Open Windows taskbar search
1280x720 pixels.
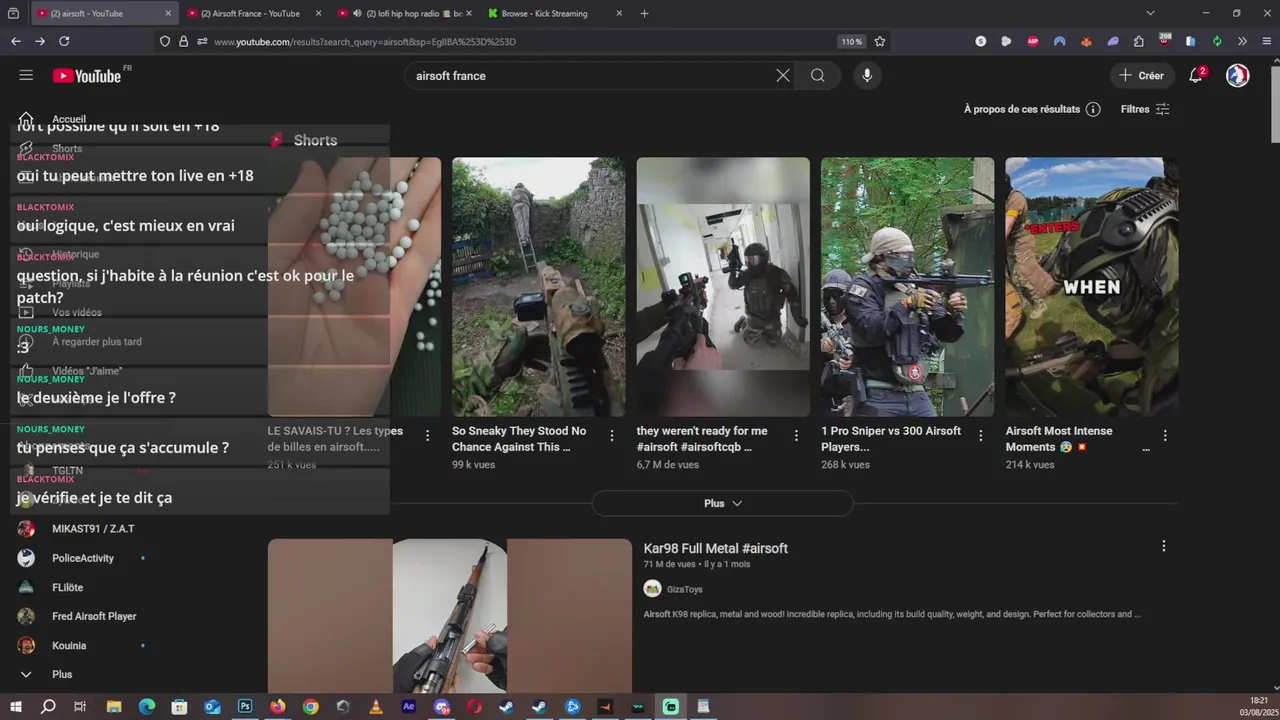(48, 706)
